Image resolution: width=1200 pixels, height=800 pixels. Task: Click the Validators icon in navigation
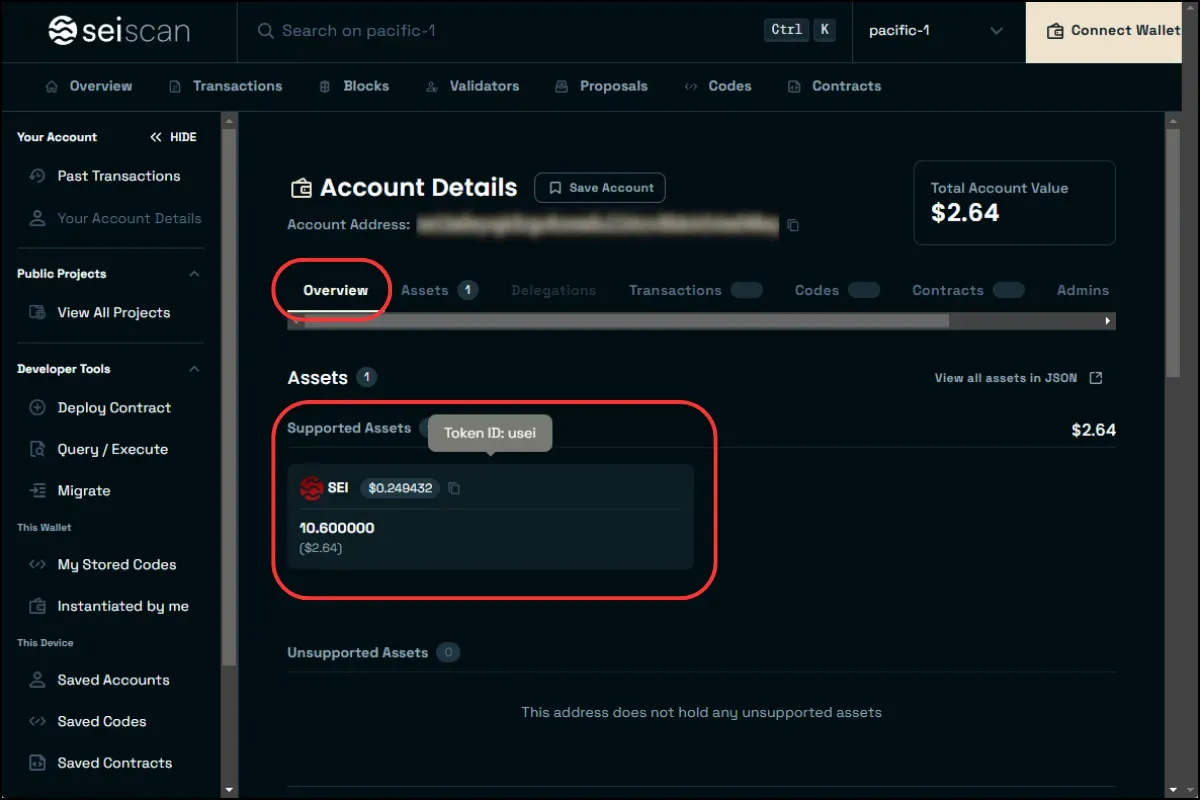432,87
